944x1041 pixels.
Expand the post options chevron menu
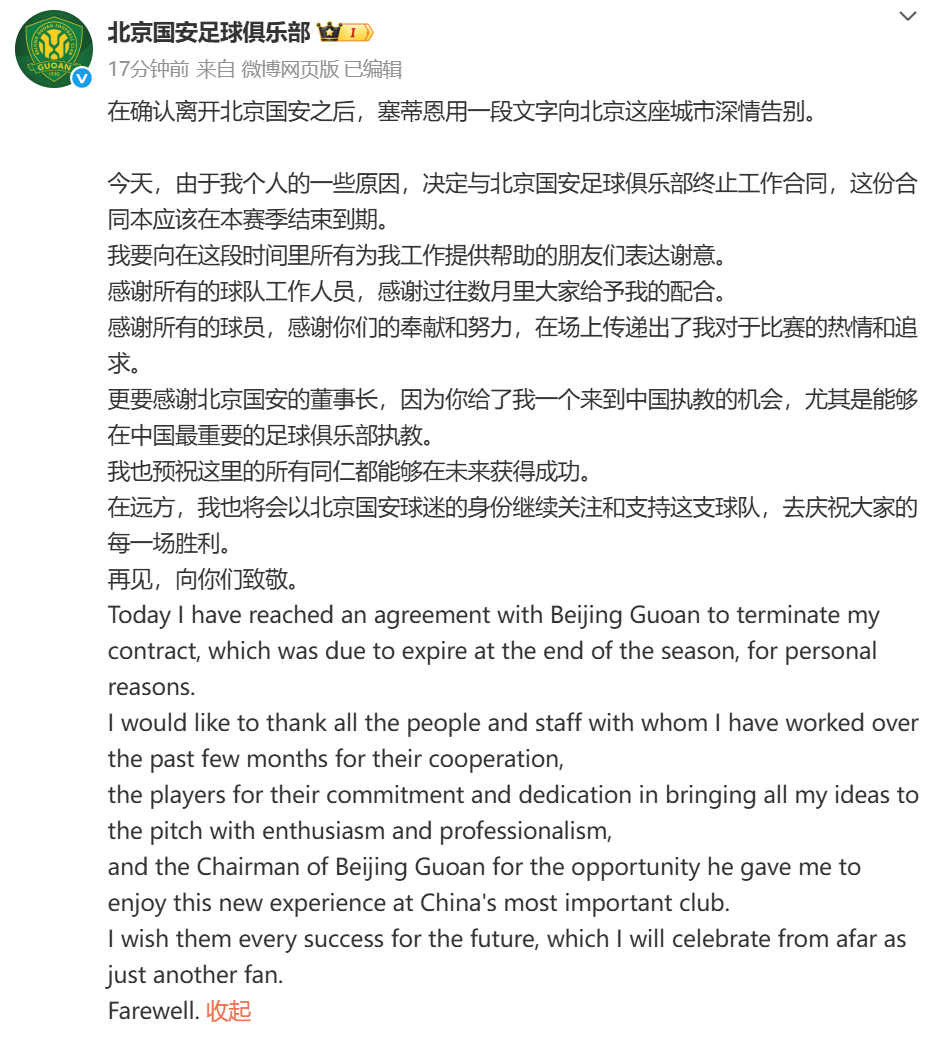point(908,16)
